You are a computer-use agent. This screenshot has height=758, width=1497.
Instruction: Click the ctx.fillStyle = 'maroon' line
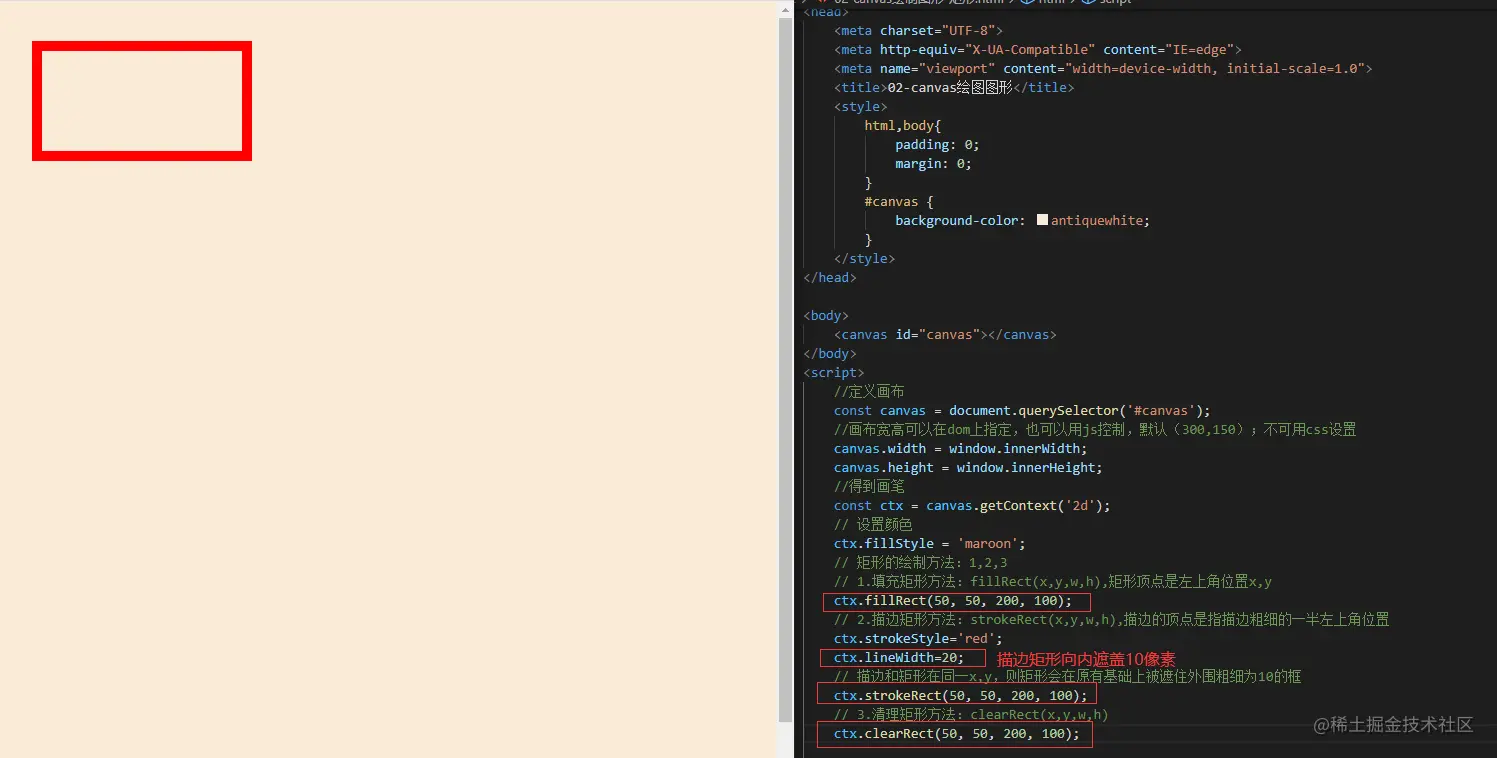coord(930,543)
